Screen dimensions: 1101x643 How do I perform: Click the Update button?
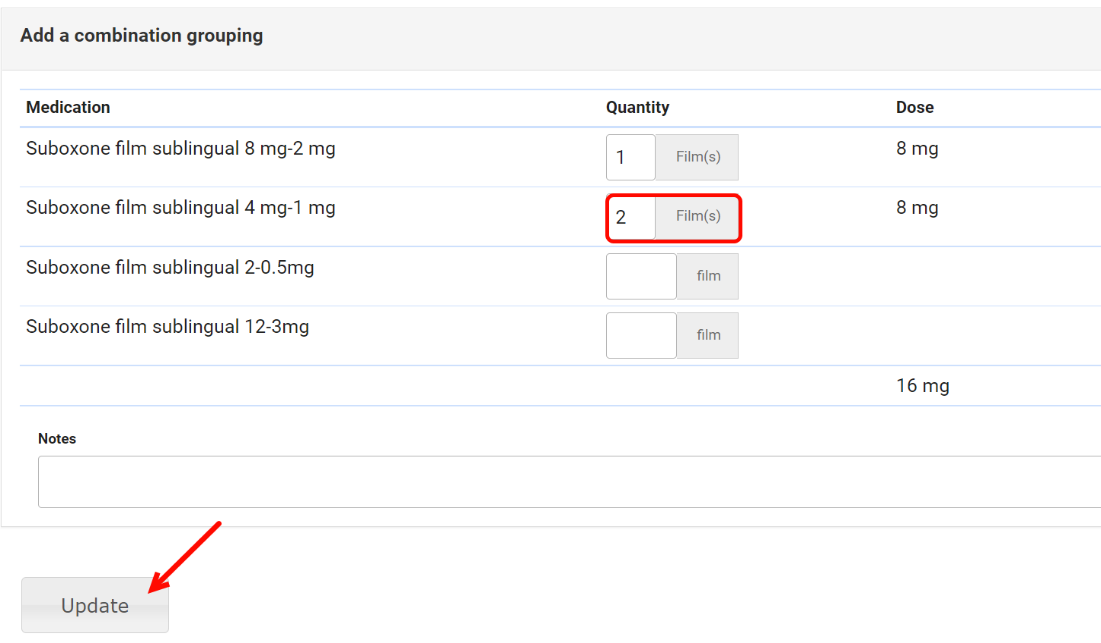click(x=95, y=605)
